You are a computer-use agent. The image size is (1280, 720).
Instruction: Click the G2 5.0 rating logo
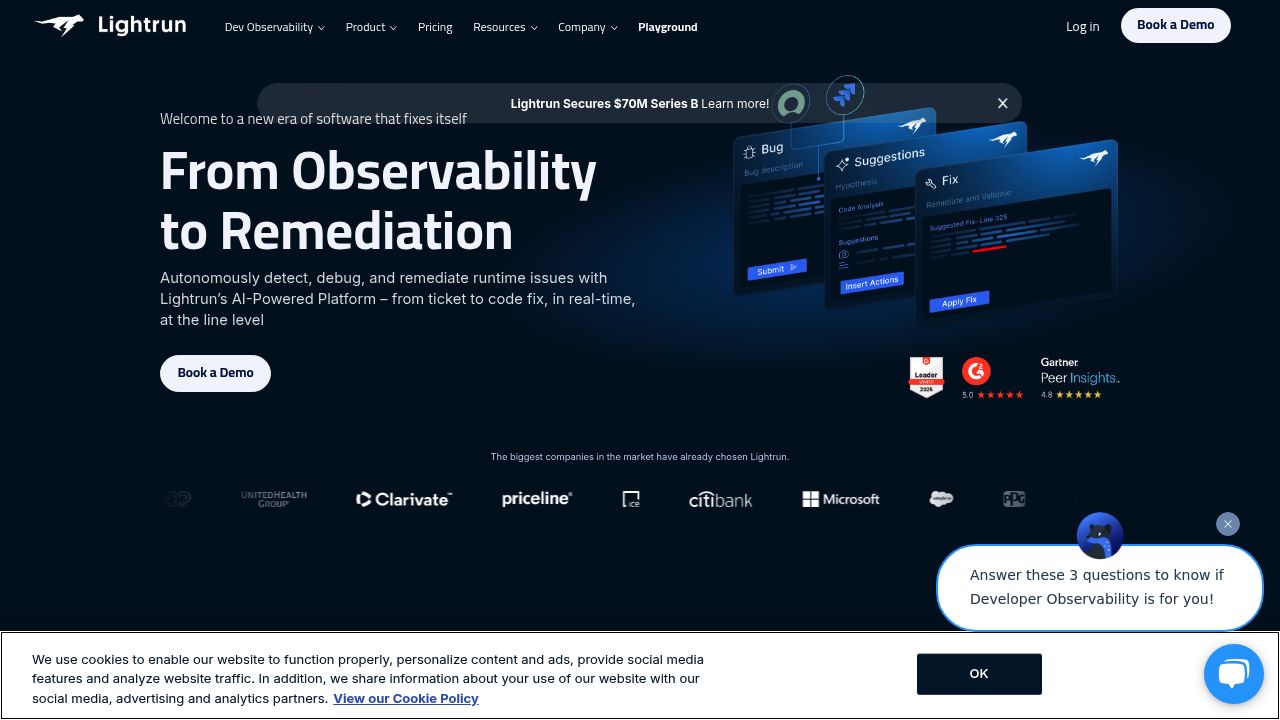(x=976, y=371)
